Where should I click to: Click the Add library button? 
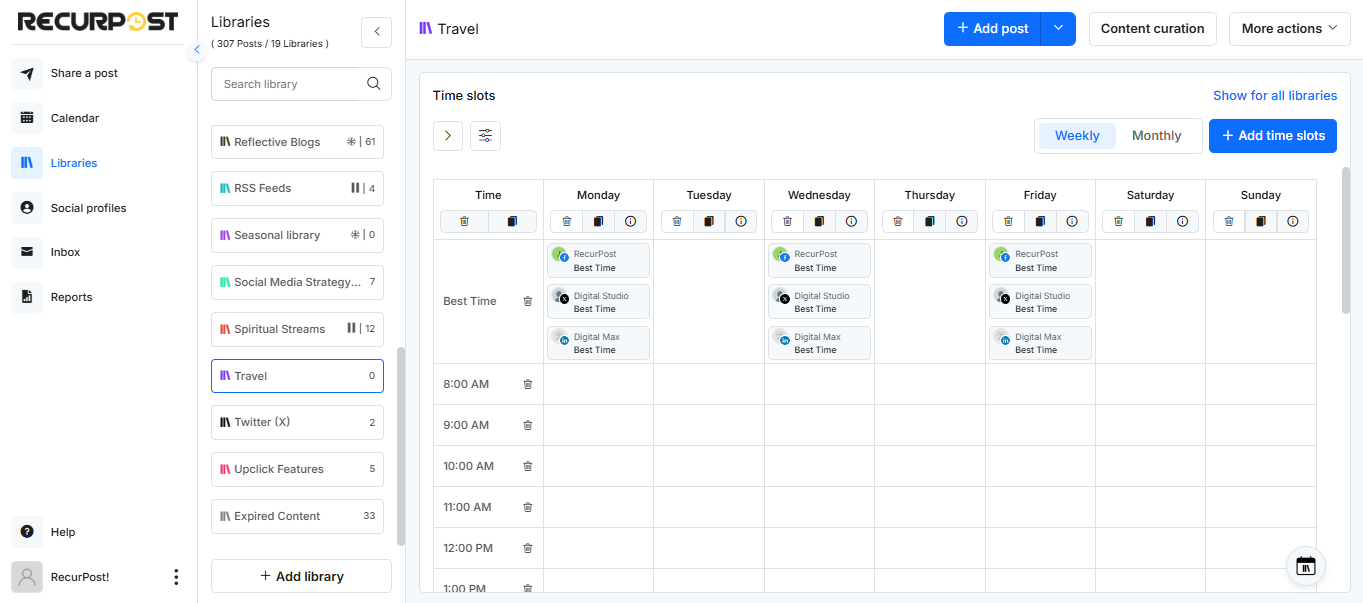click(301, 576)
